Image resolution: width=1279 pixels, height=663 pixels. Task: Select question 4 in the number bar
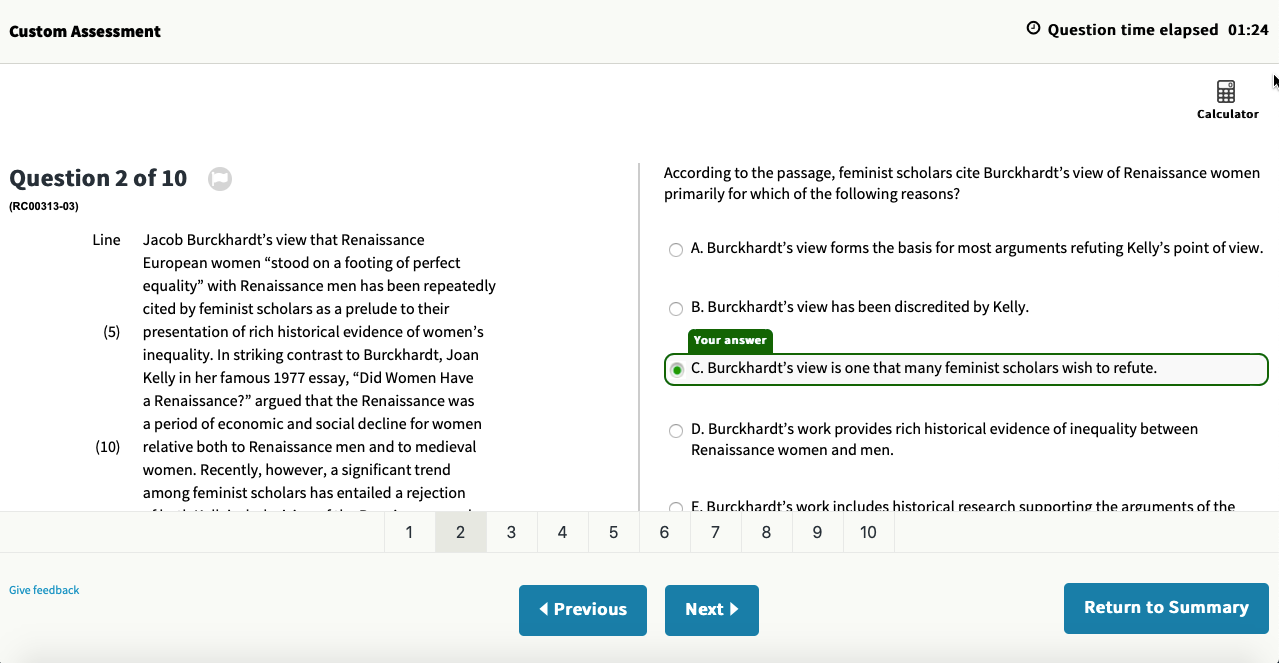(562, 532)
